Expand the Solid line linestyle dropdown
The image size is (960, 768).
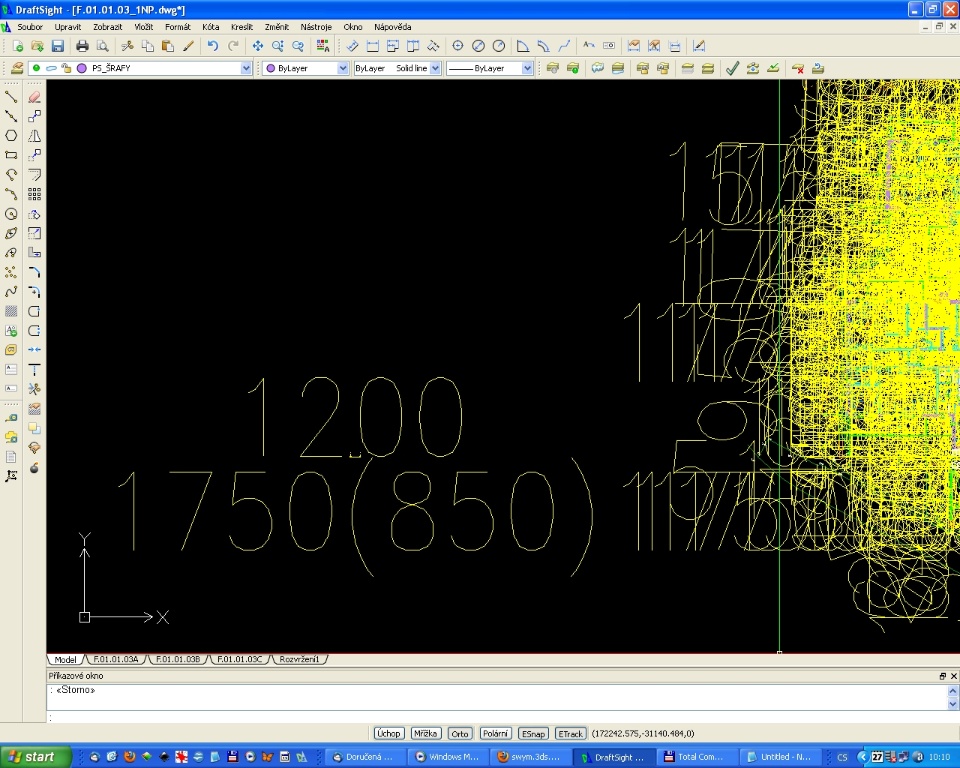[x=435, y=68]
